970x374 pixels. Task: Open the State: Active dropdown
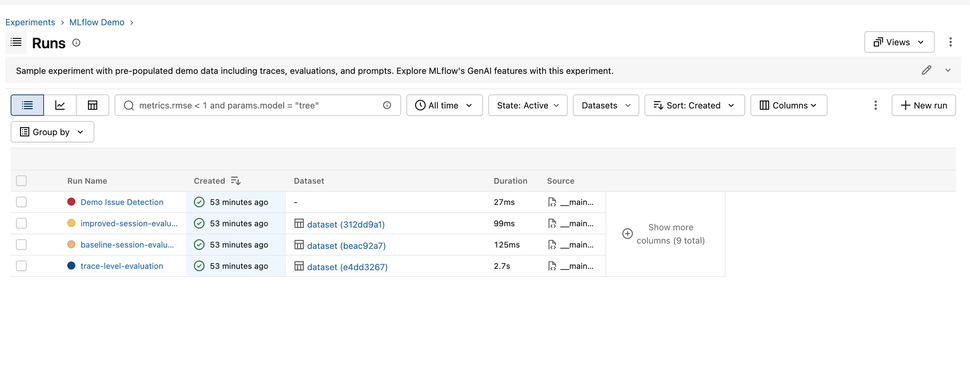pos(528,105)
